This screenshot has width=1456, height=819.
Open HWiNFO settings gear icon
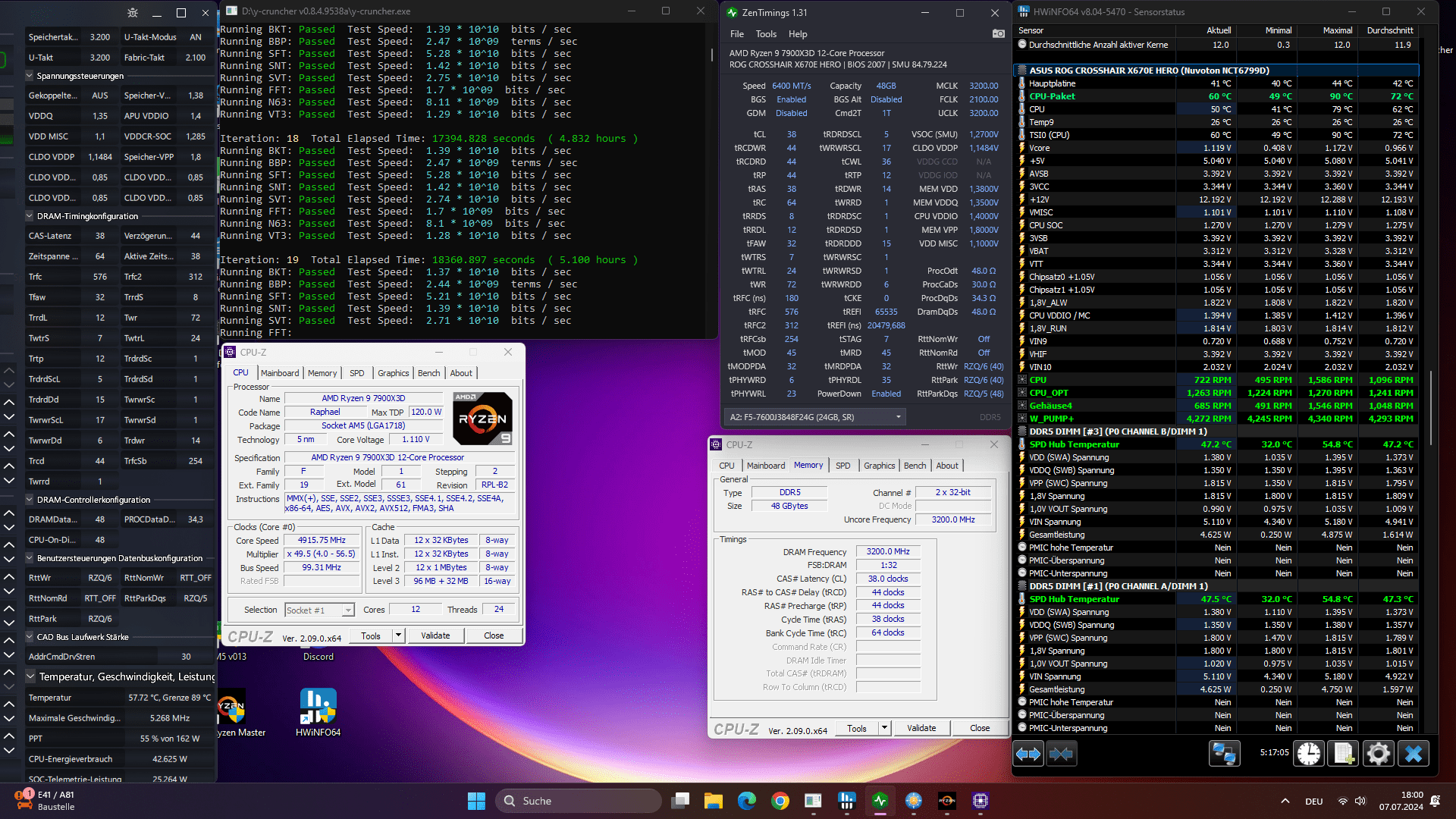tap(1378, 754)
